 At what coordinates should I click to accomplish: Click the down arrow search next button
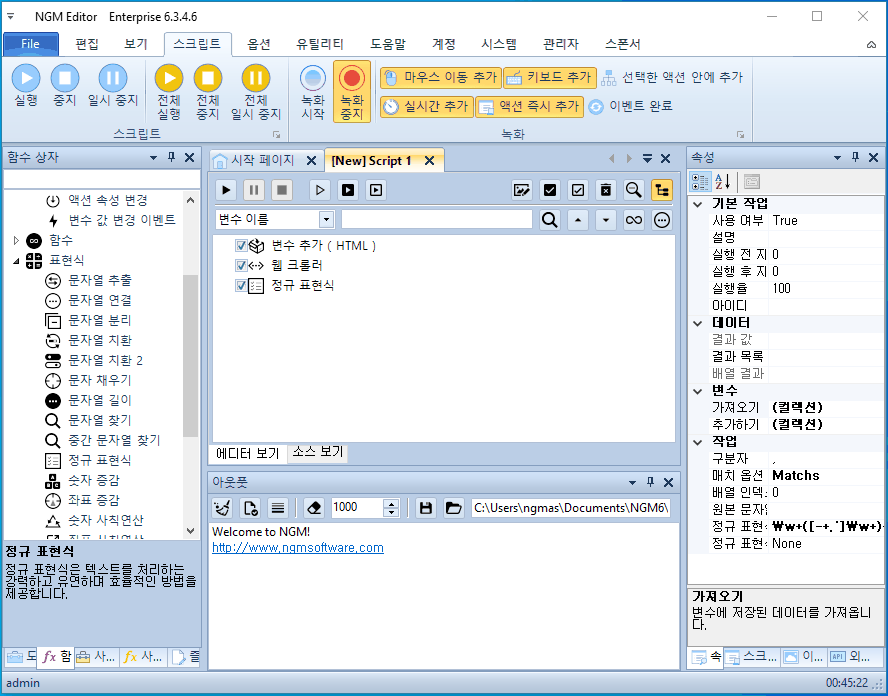[x=605, y=220]
